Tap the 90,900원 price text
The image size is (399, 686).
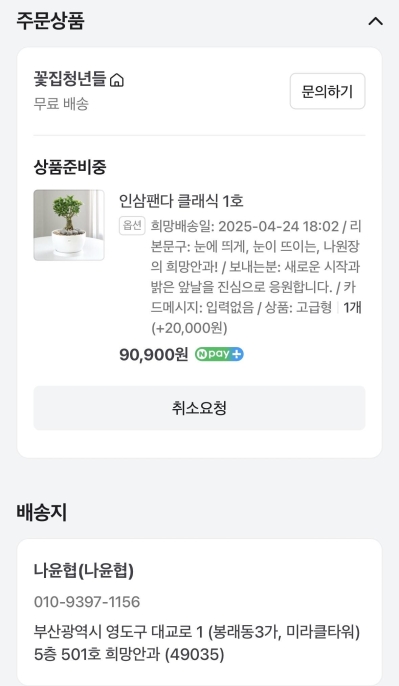point(154,354)
